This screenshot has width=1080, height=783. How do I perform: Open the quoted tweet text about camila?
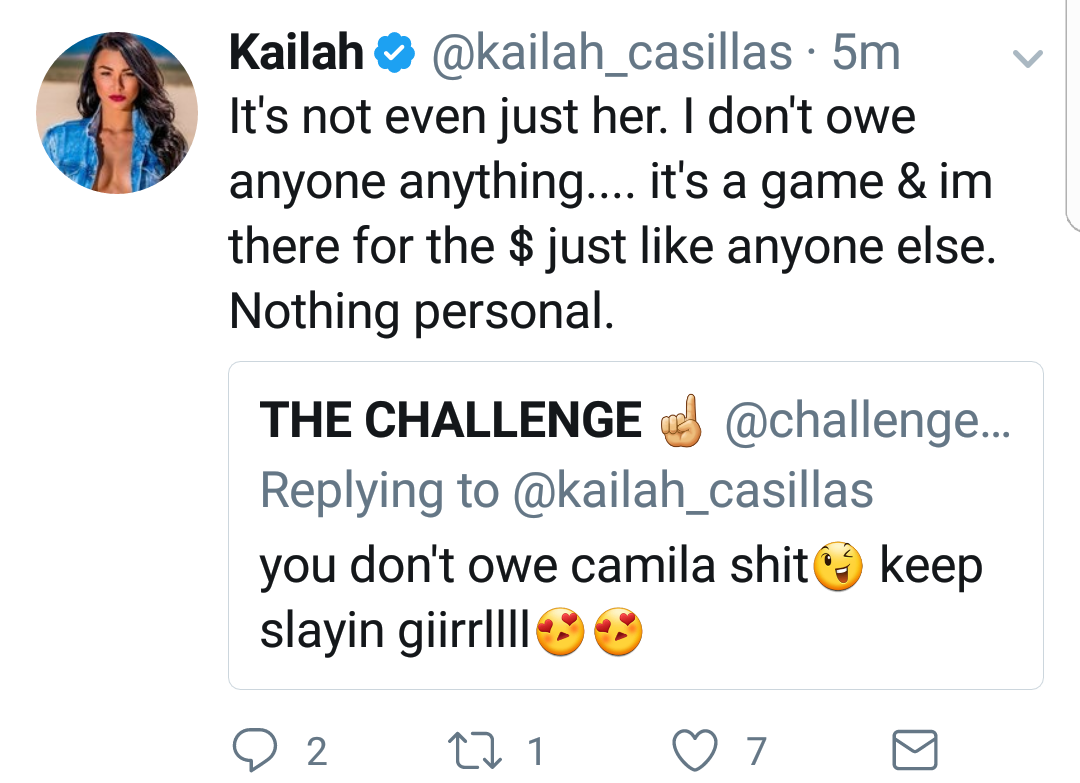click(621, 597)
